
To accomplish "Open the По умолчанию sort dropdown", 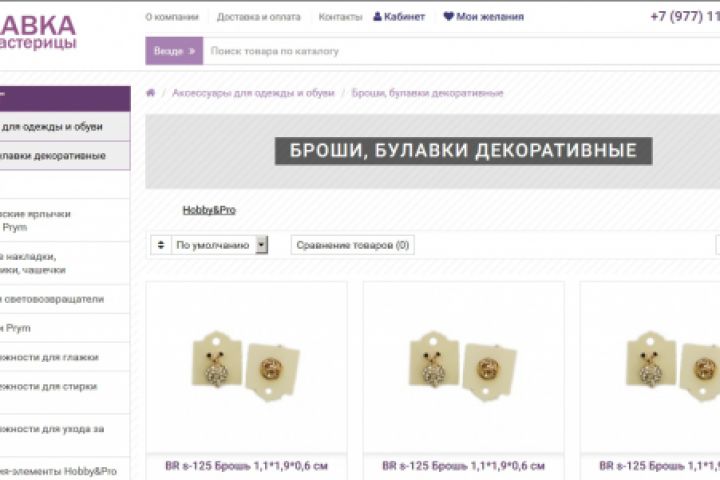I will tap(219, 245).
